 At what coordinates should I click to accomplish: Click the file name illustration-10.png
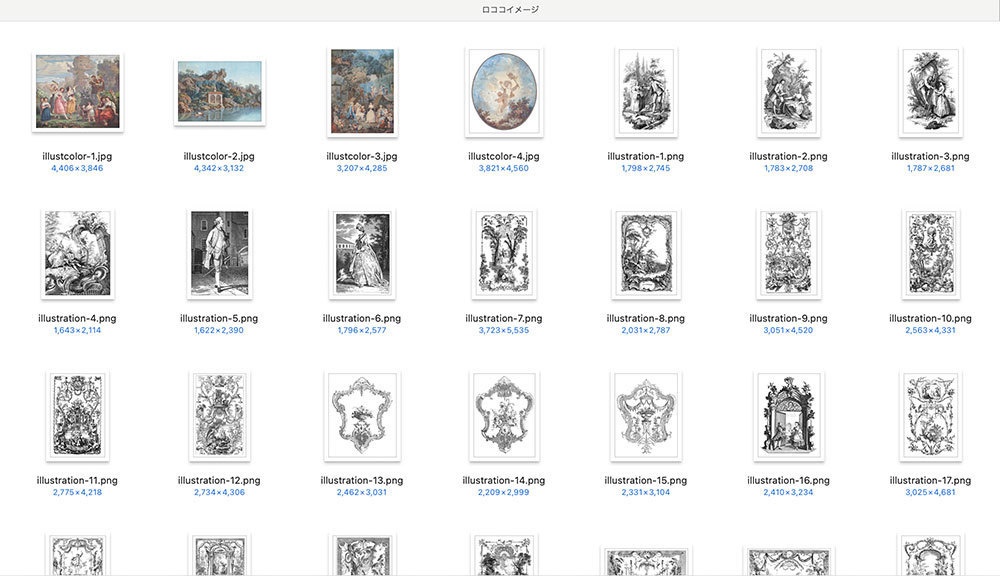pos(930,318)
